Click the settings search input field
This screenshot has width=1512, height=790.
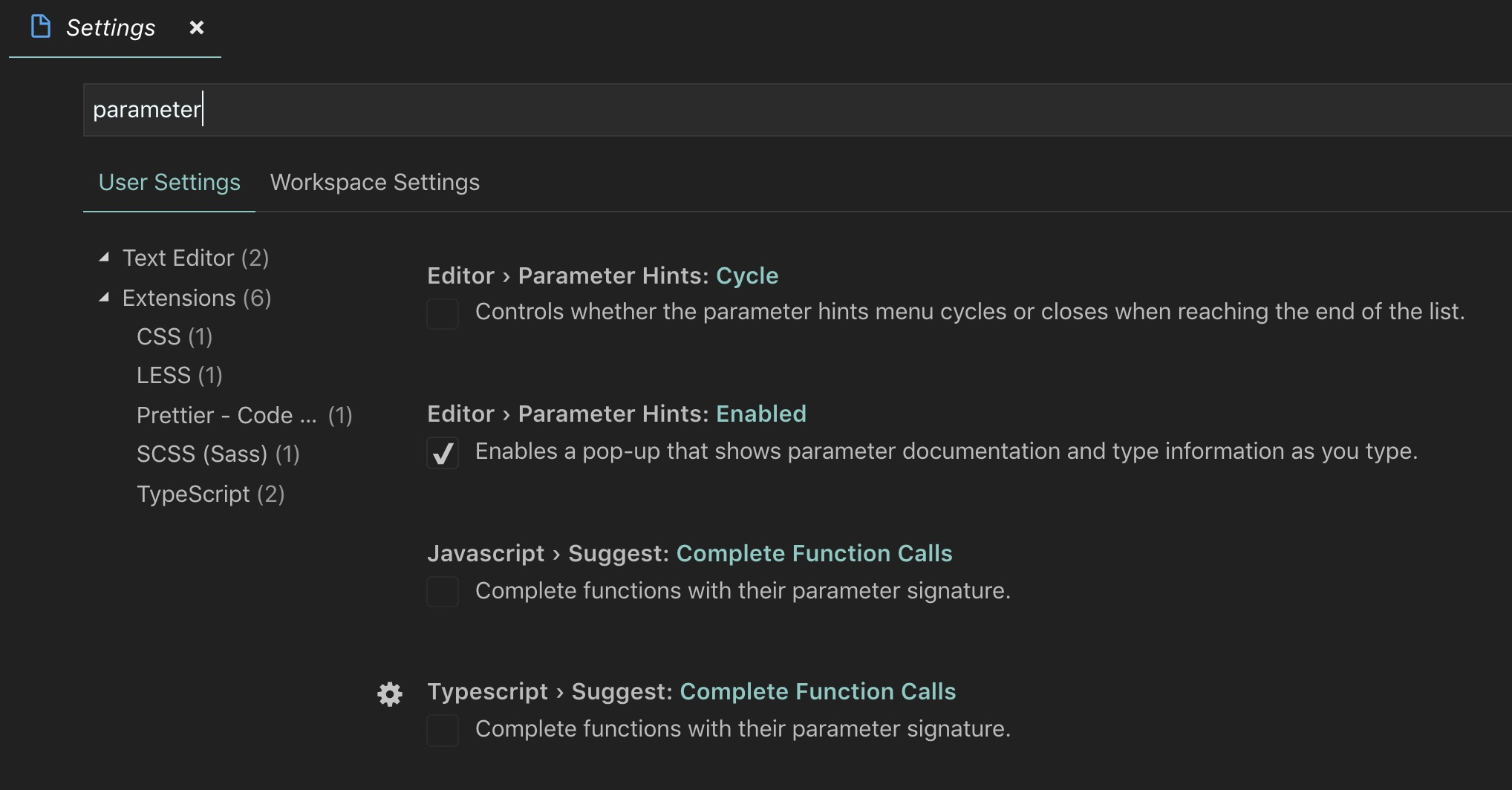(798, 110)
